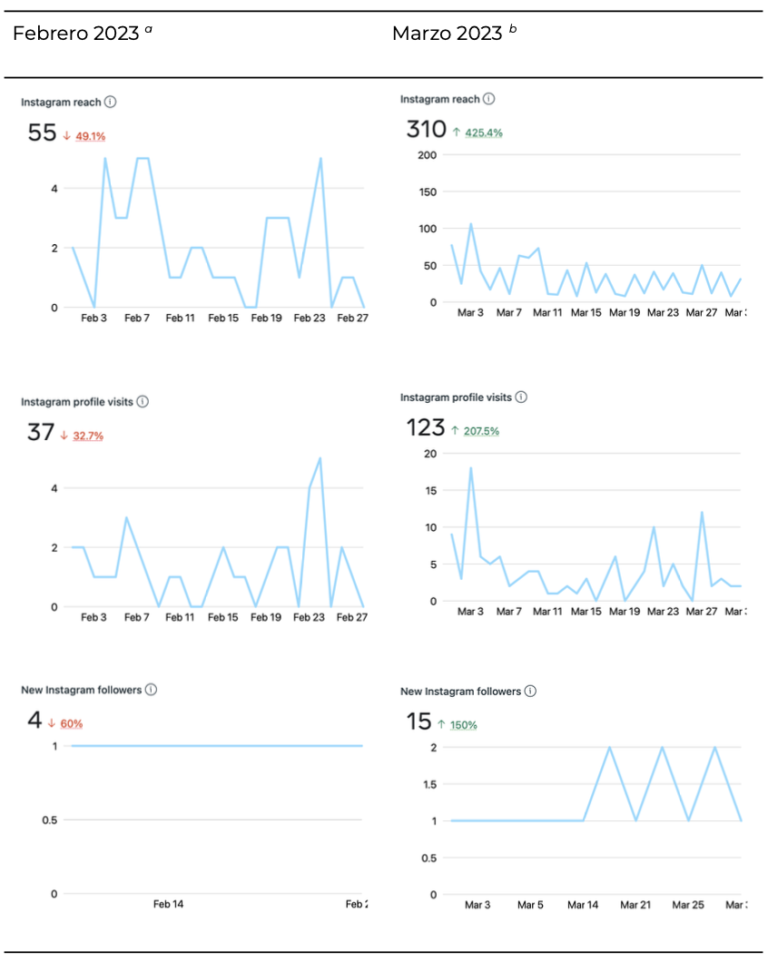Click '0.5' y-axis label in February followers chart
Image resolution: width=768 pixels, height=962 pixels.
pos(50,820)
